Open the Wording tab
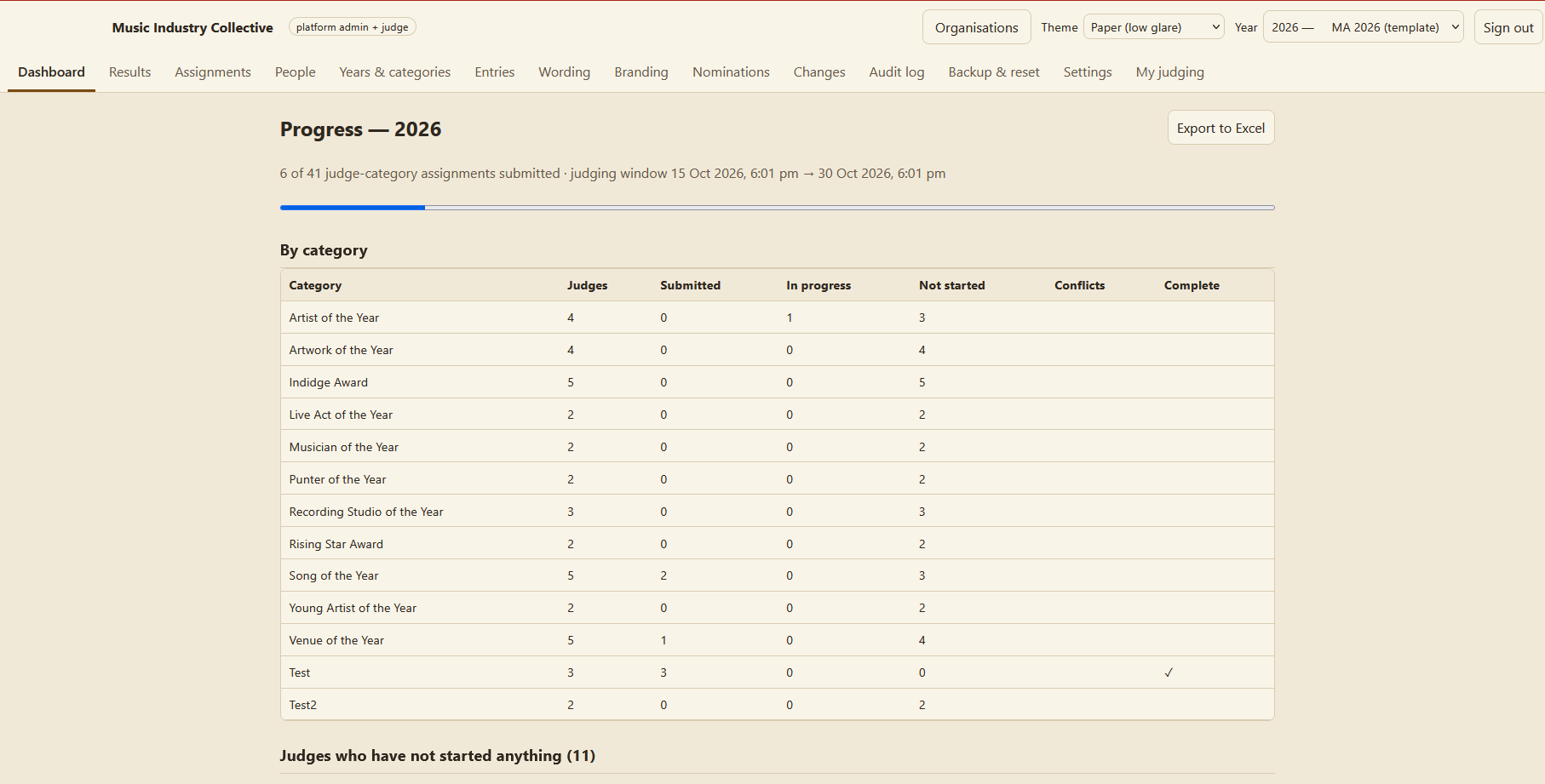 [x=564, y=72]
